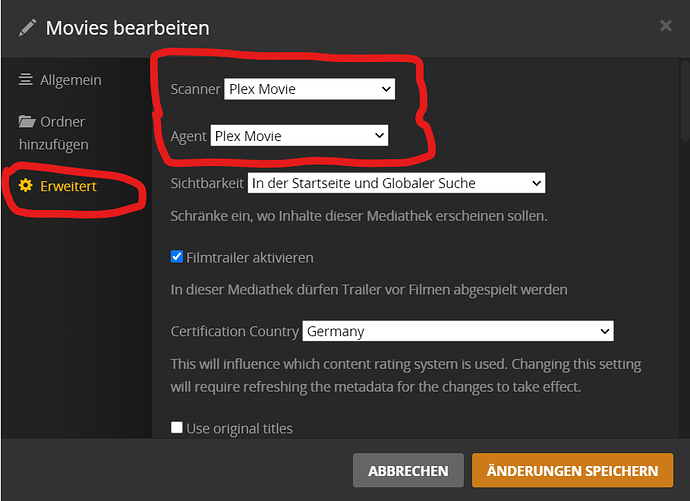Open the Agent dropdown showing Plex Movie
The image size is (690, 501).
(x=299, y=135)
